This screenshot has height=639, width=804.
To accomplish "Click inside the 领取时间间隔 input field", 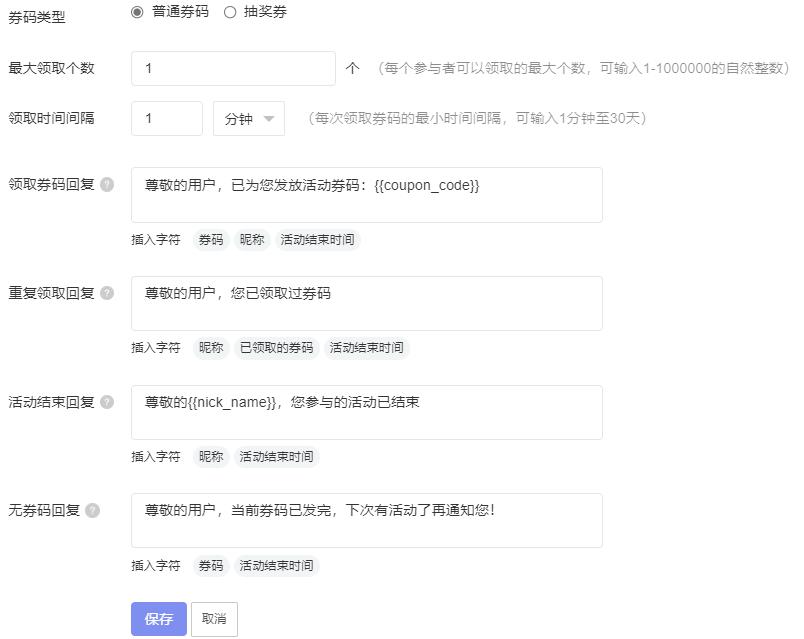I will 167,118.
